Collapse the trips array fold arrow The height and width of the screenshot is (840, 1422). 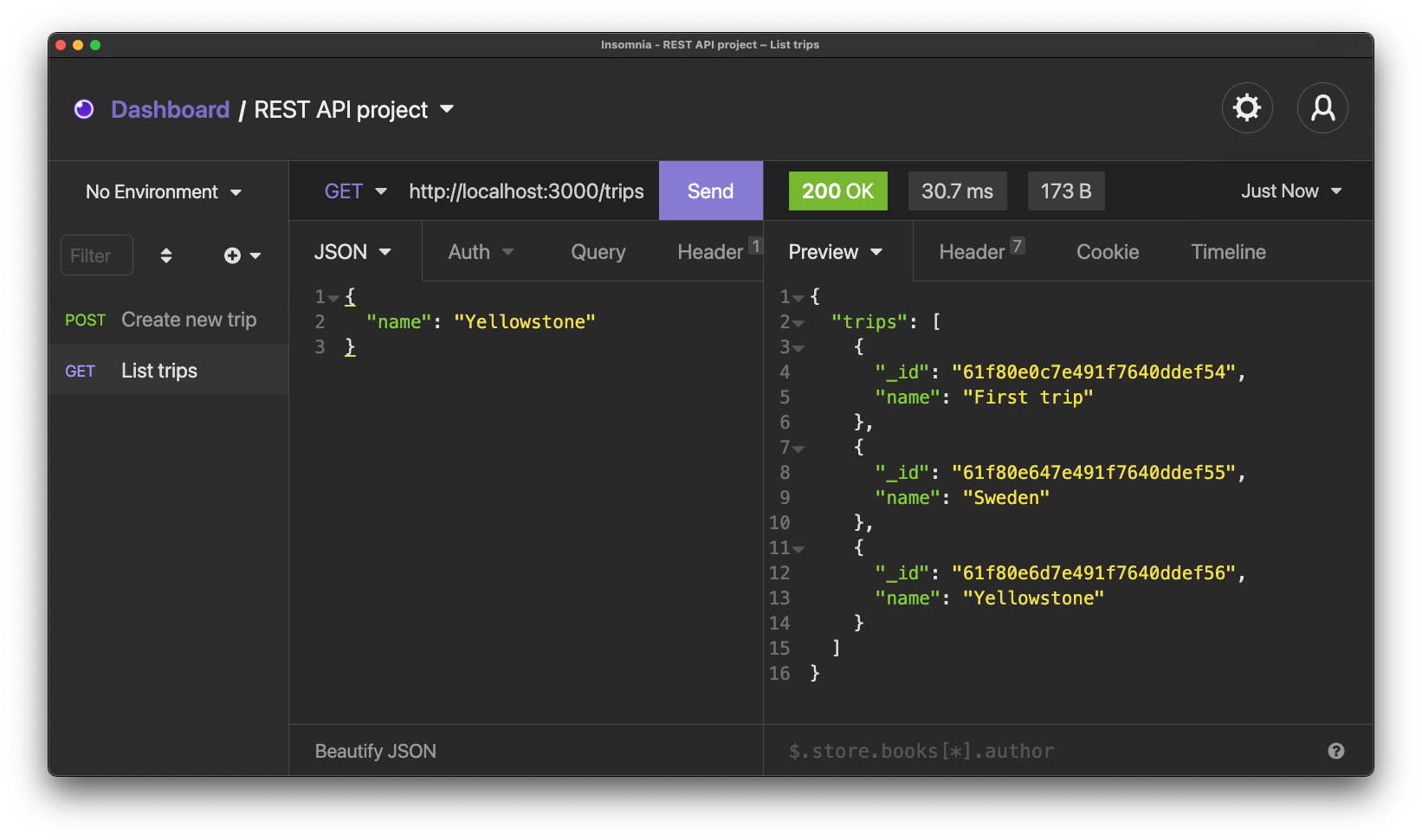coord(798,323)
